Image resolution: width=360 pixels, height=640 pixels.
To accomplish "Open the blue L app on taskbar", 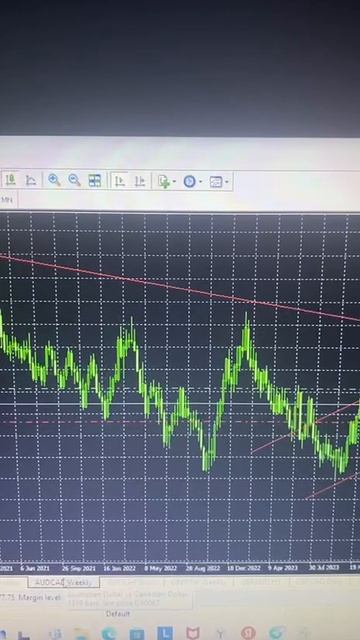I will point(164,633).
